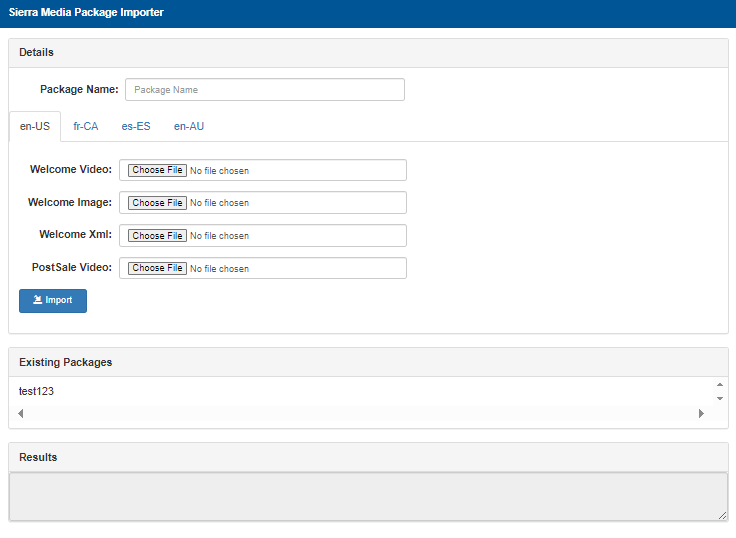Select test123 in Existing Packages

pos(36,391)
